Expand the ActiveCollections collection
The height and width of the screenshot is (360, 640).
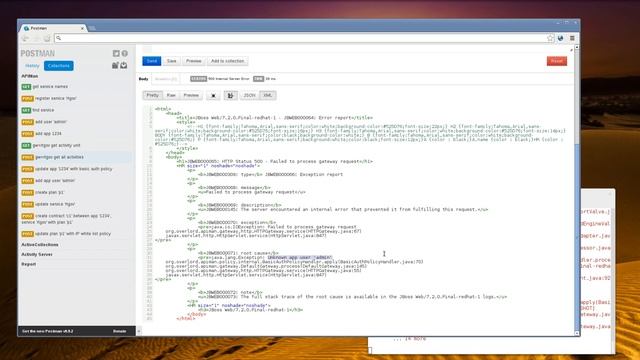[x=40, y=244]
